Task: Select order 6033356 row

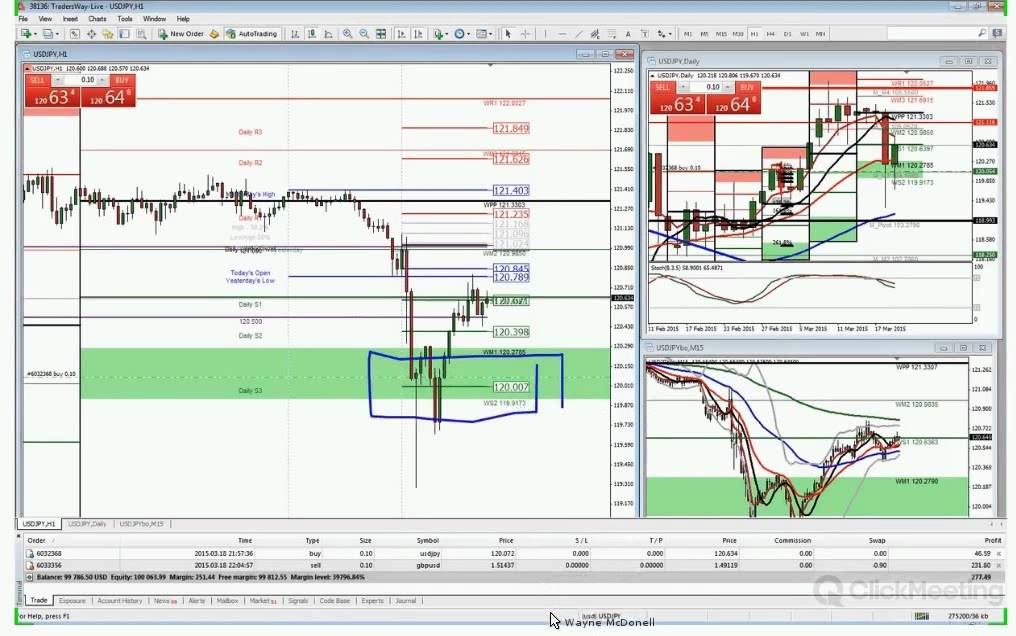Action: (513, 565)
